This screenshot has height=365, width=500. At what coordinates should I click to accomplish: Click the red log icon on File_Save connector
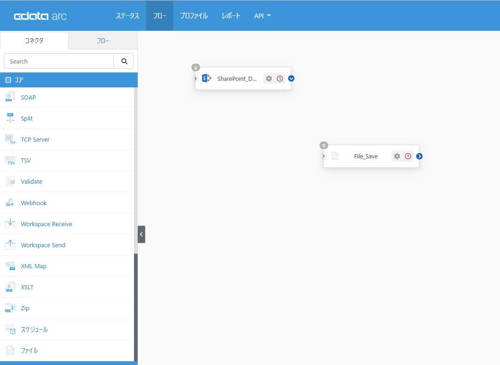click(x=408, y=156)
